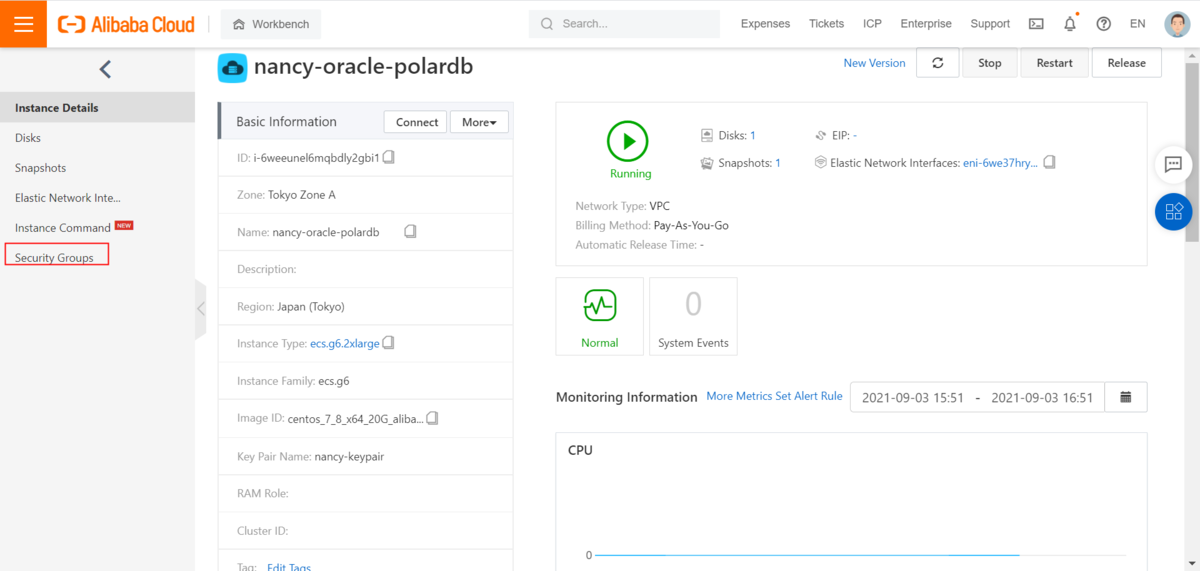Switch language via EN

(1137, 24)
